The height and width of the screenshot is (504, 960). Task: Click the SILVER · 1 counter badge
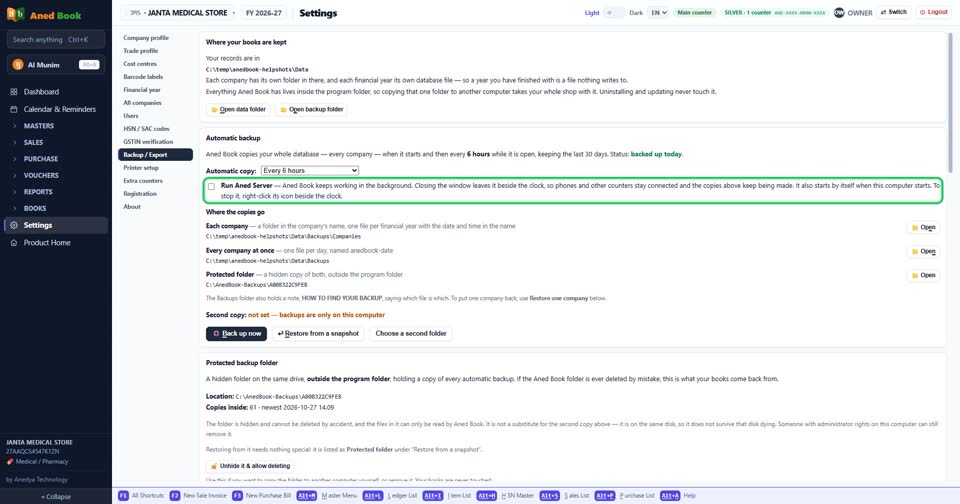coord(774,13)
